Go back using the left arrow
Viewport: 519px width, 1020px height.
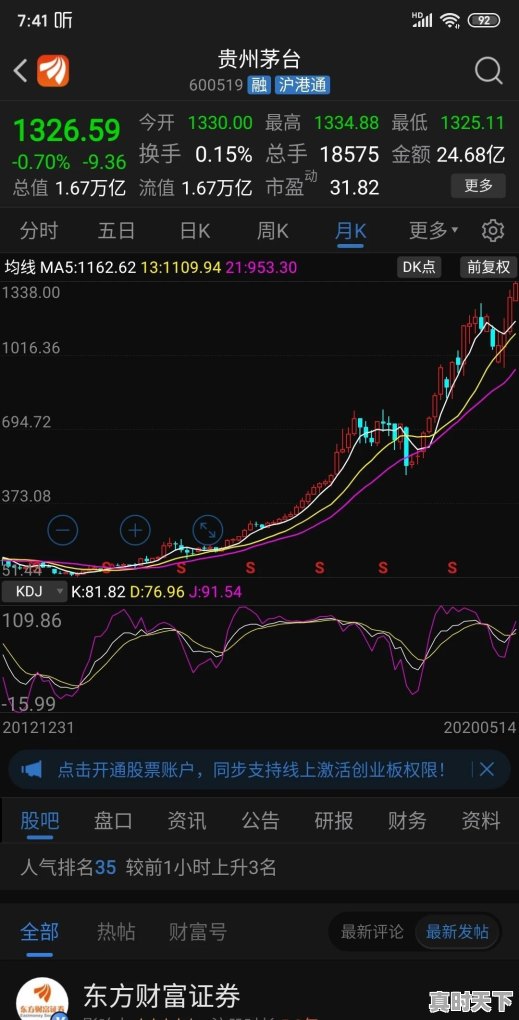(x=20, y=70)
